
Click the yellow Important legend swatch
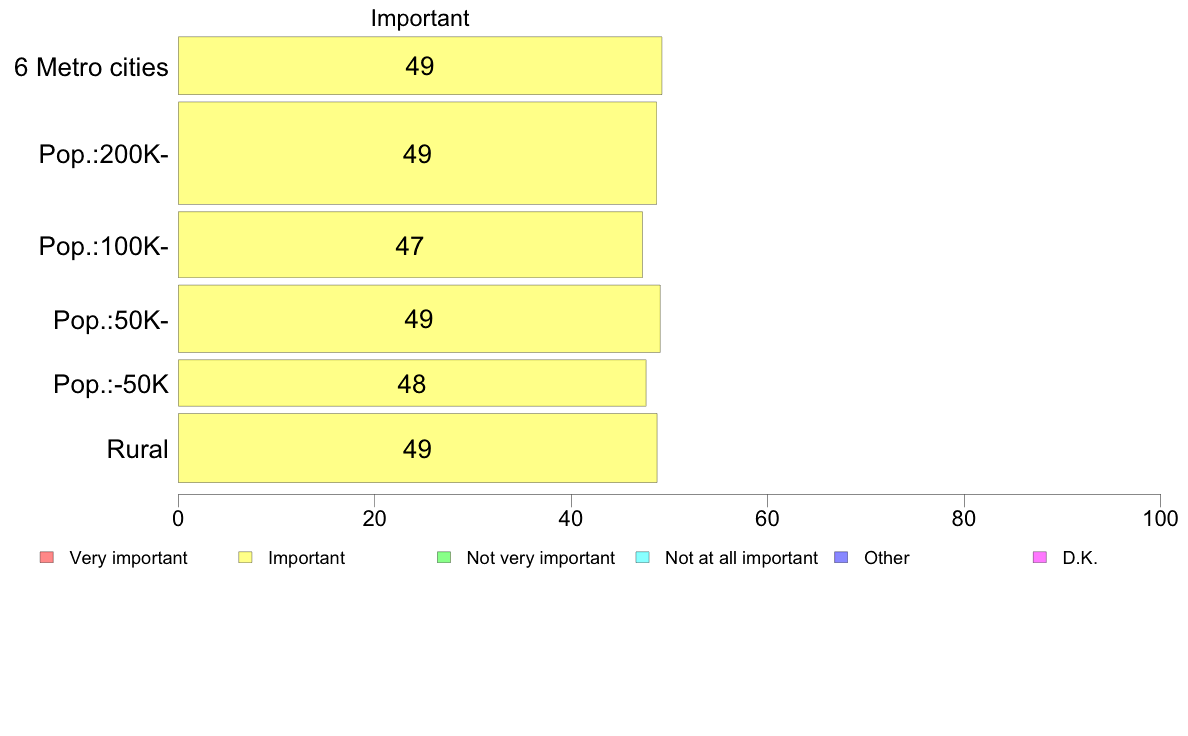[245, 557]
